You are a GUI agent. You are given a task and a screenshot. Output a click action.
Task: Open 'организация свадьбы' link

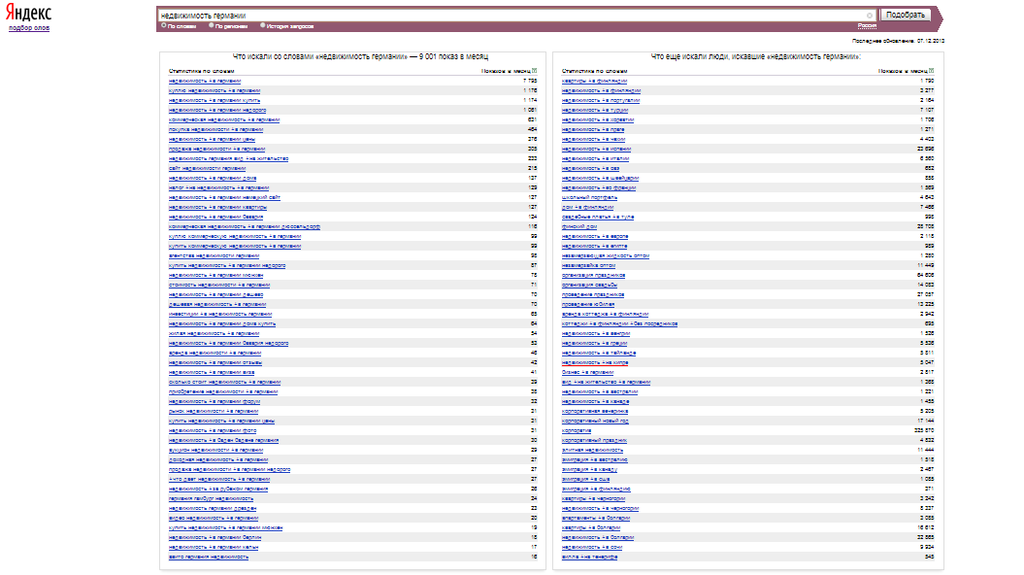(589, 285)
